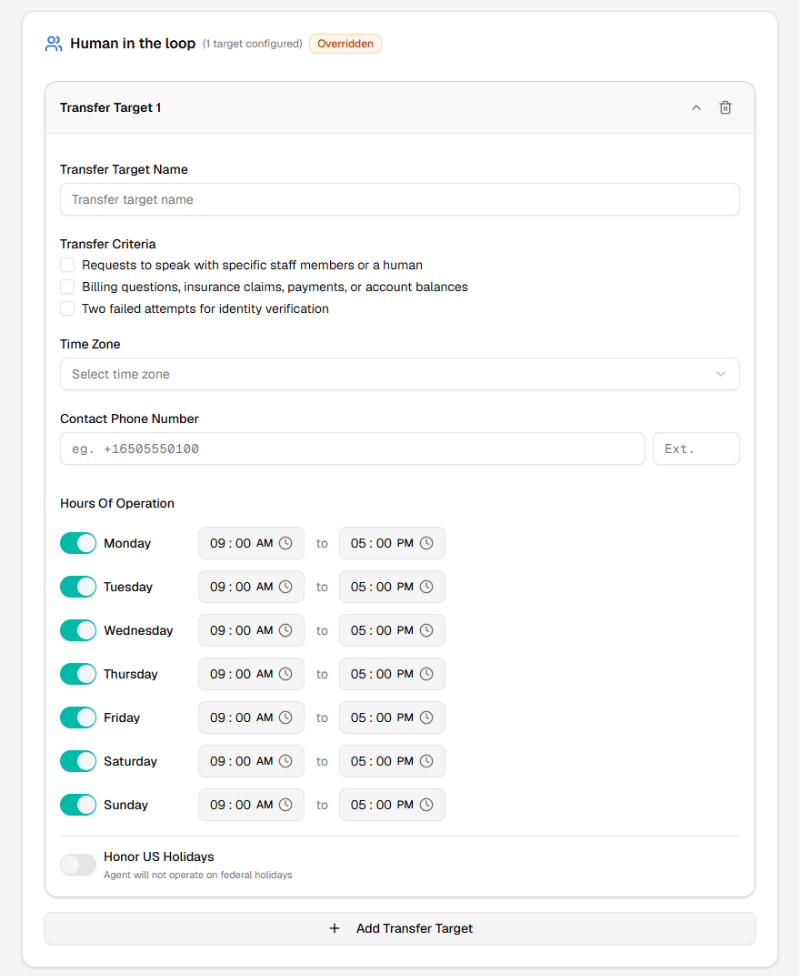Viewport: 800px width, 976px height.
Task: Check requests to speak with a human
Action: click(x=68, y=265)
